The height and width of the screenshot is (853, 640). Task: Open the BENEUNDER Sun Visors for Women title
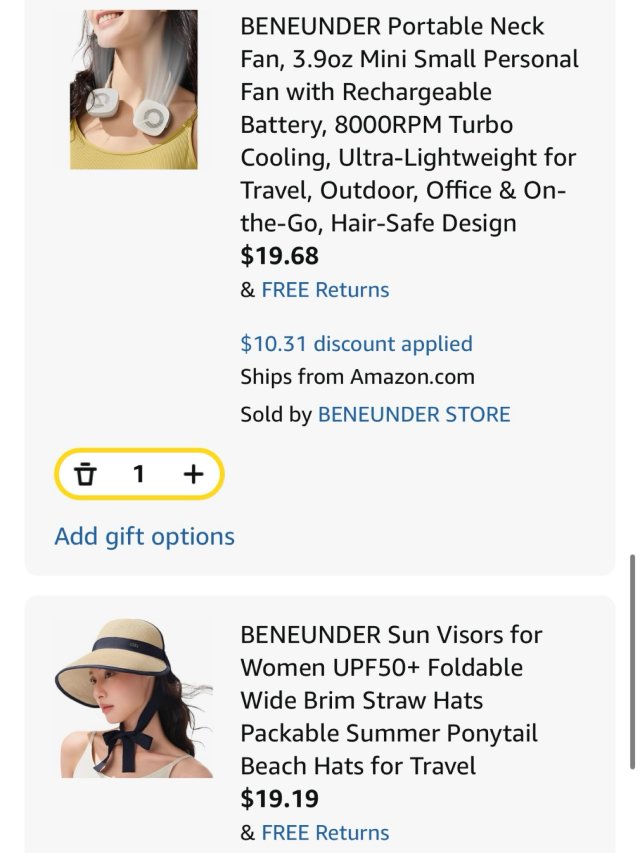click(x=391, y=700)
